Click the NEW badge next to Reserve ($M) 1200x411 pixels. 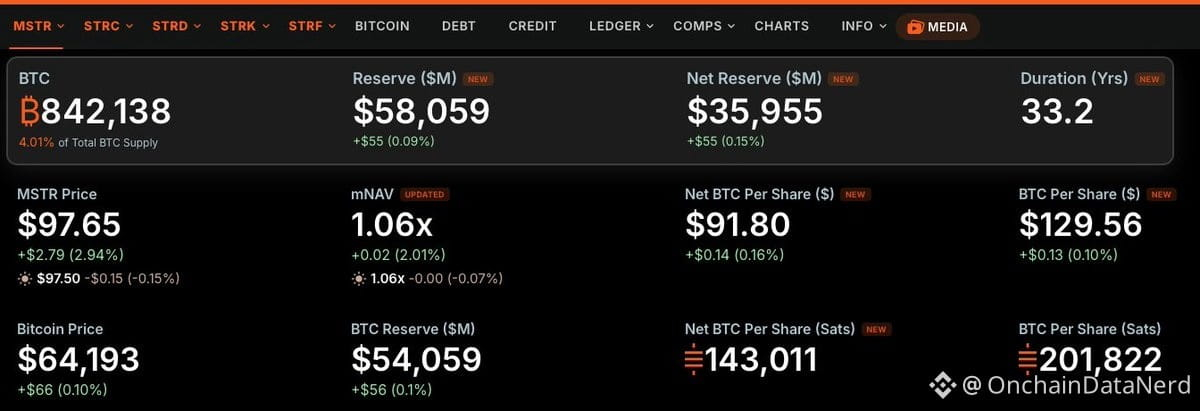pos(479,79)
